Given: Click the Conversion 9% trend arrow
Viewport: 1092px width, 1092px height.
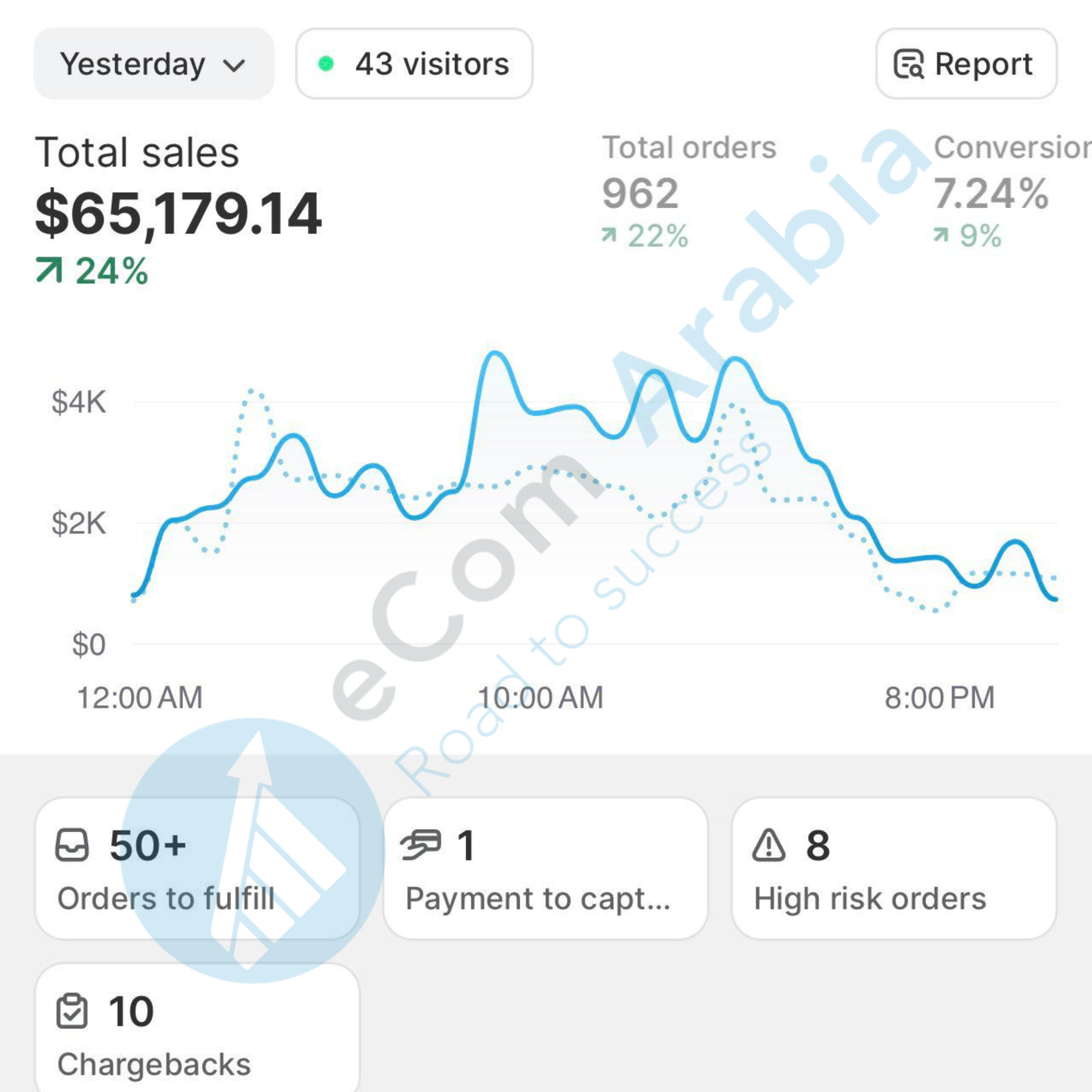Looking at the screenshot, I should (x=940, y=235).
